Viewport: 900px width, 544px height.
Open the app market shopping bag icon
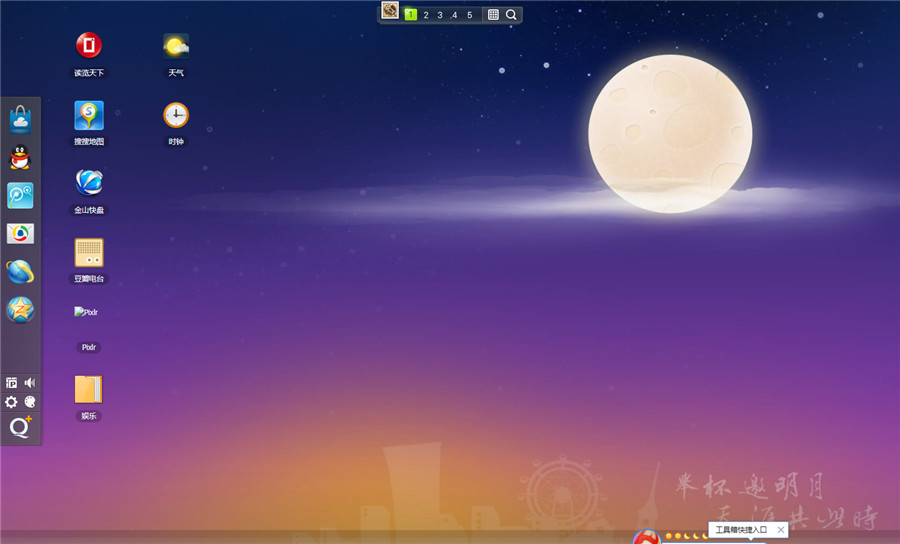(x=20, y=120)
